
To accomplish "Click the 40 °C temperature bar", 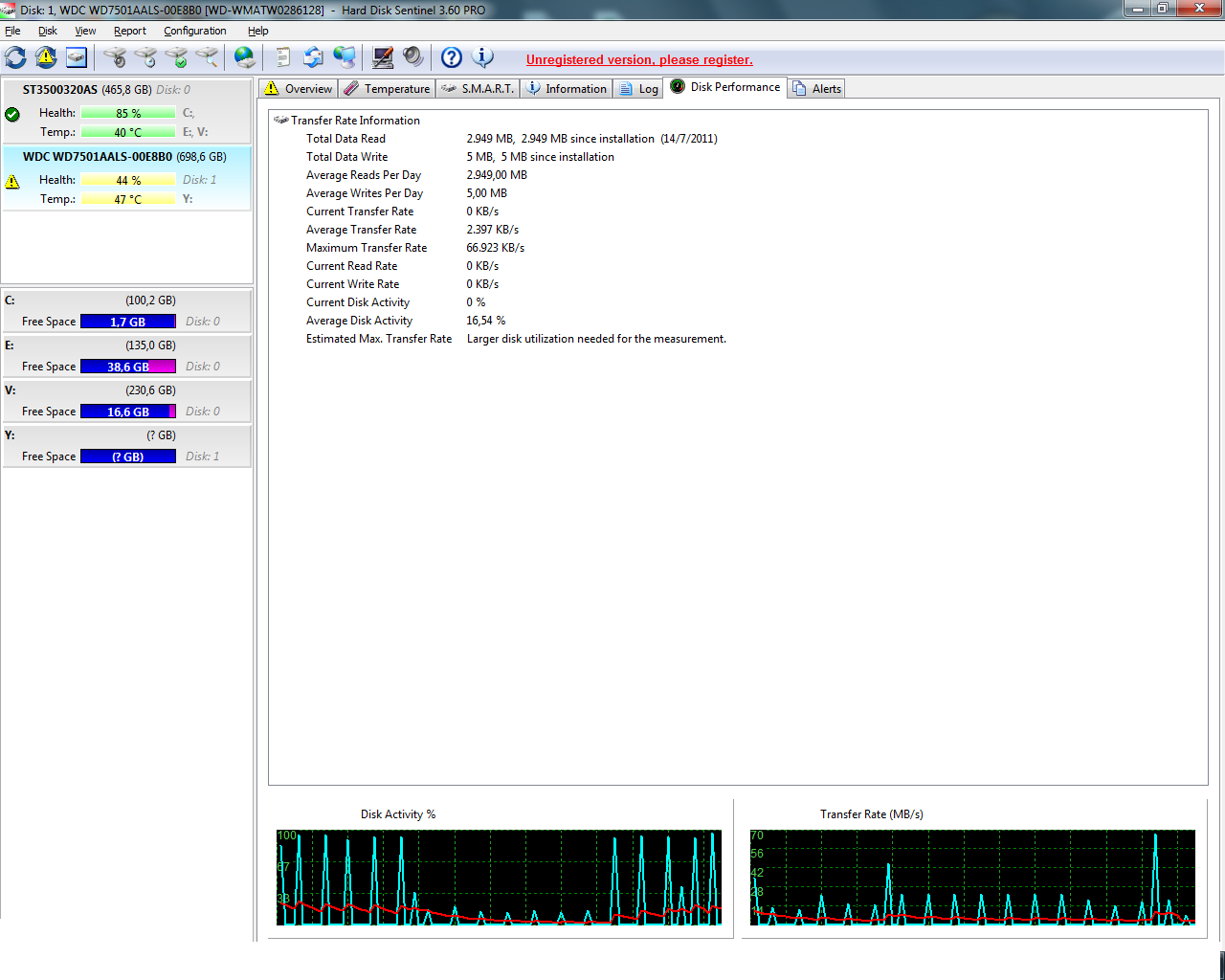I will click(x=128, y=132).
